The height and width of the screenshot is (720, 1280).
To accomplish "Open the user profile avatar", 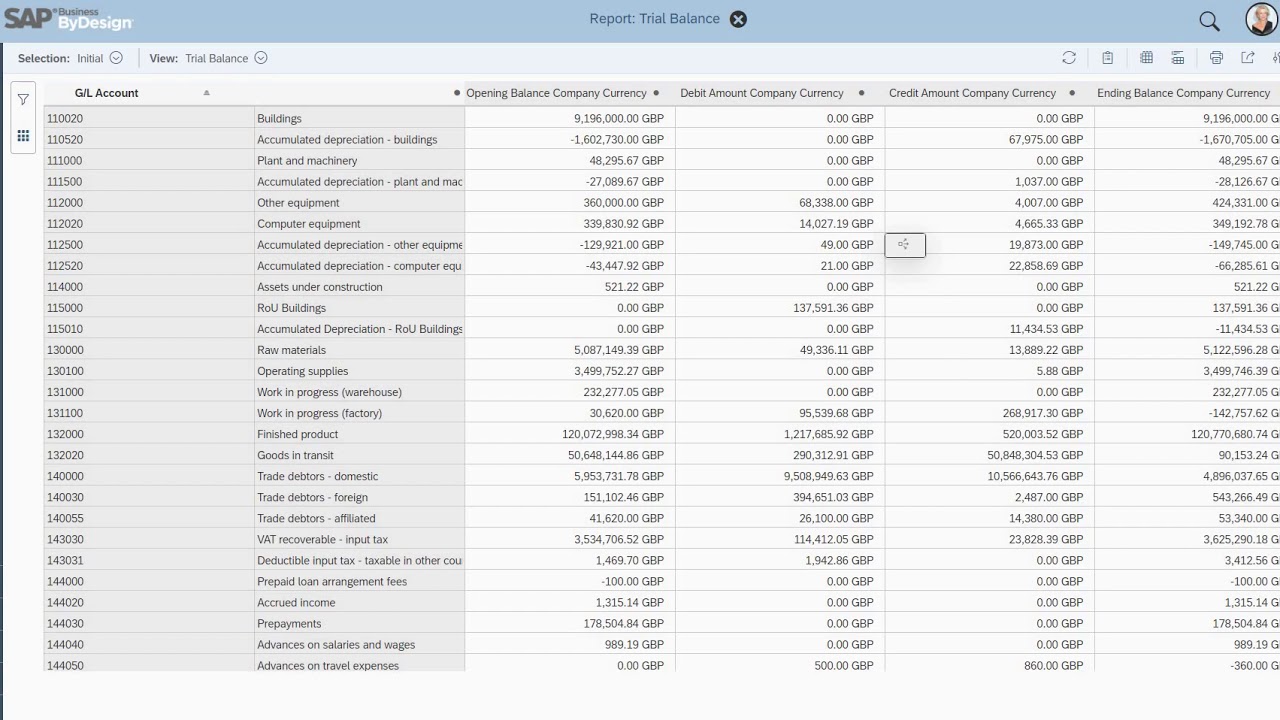I will tap(1262, 19).
